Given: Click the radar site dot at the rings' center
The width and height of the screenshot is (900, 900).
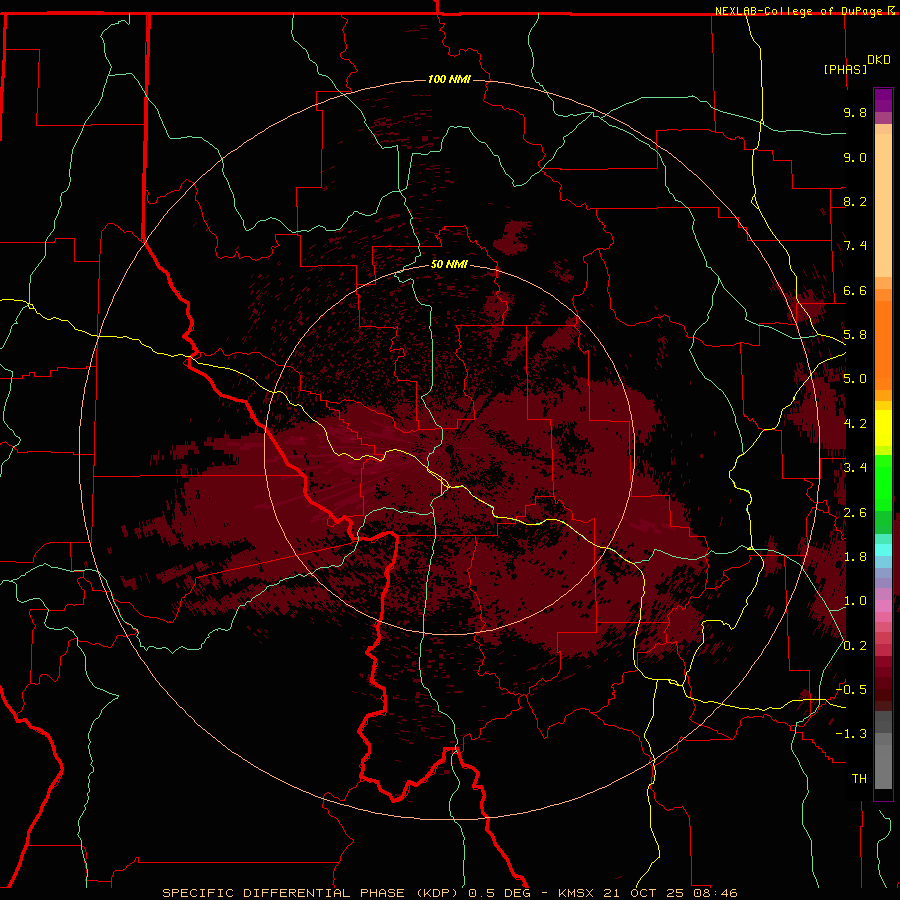Looking at the screenshot, I should point(450,449).
